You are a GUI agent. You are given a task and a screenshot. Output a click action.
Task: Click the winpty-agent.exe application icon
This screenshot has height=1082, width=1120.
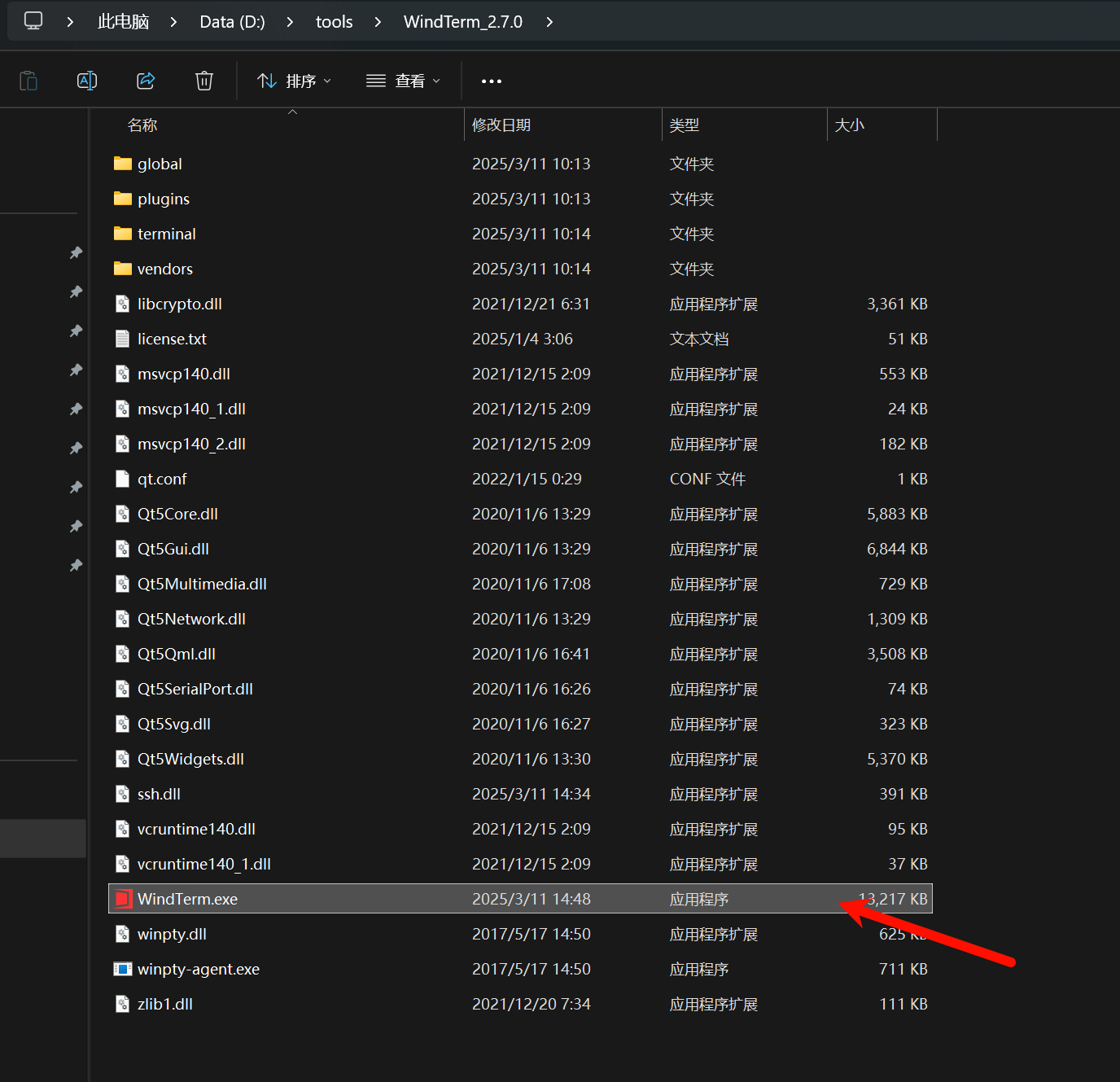click(123, 969)
